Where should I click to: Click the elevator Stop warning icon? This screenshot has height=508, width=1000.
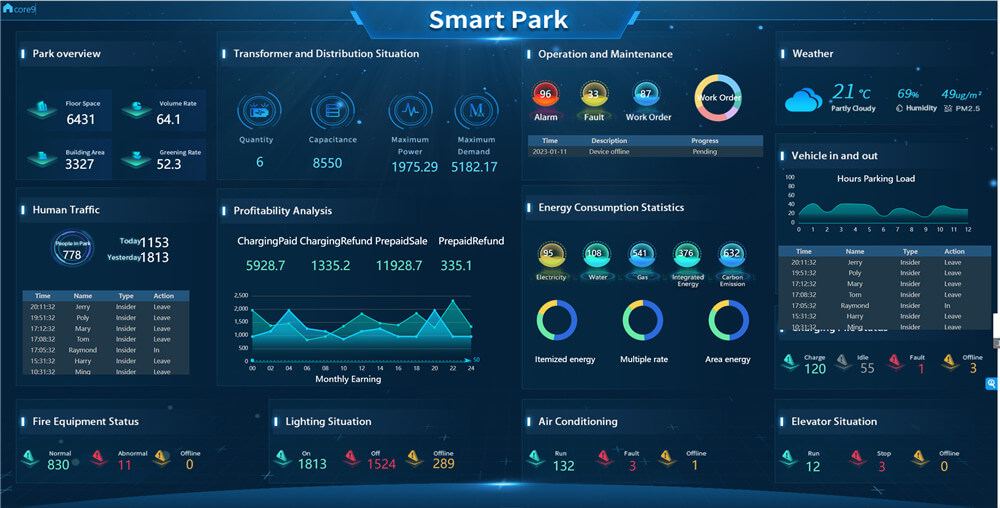[x=857, y=458]
